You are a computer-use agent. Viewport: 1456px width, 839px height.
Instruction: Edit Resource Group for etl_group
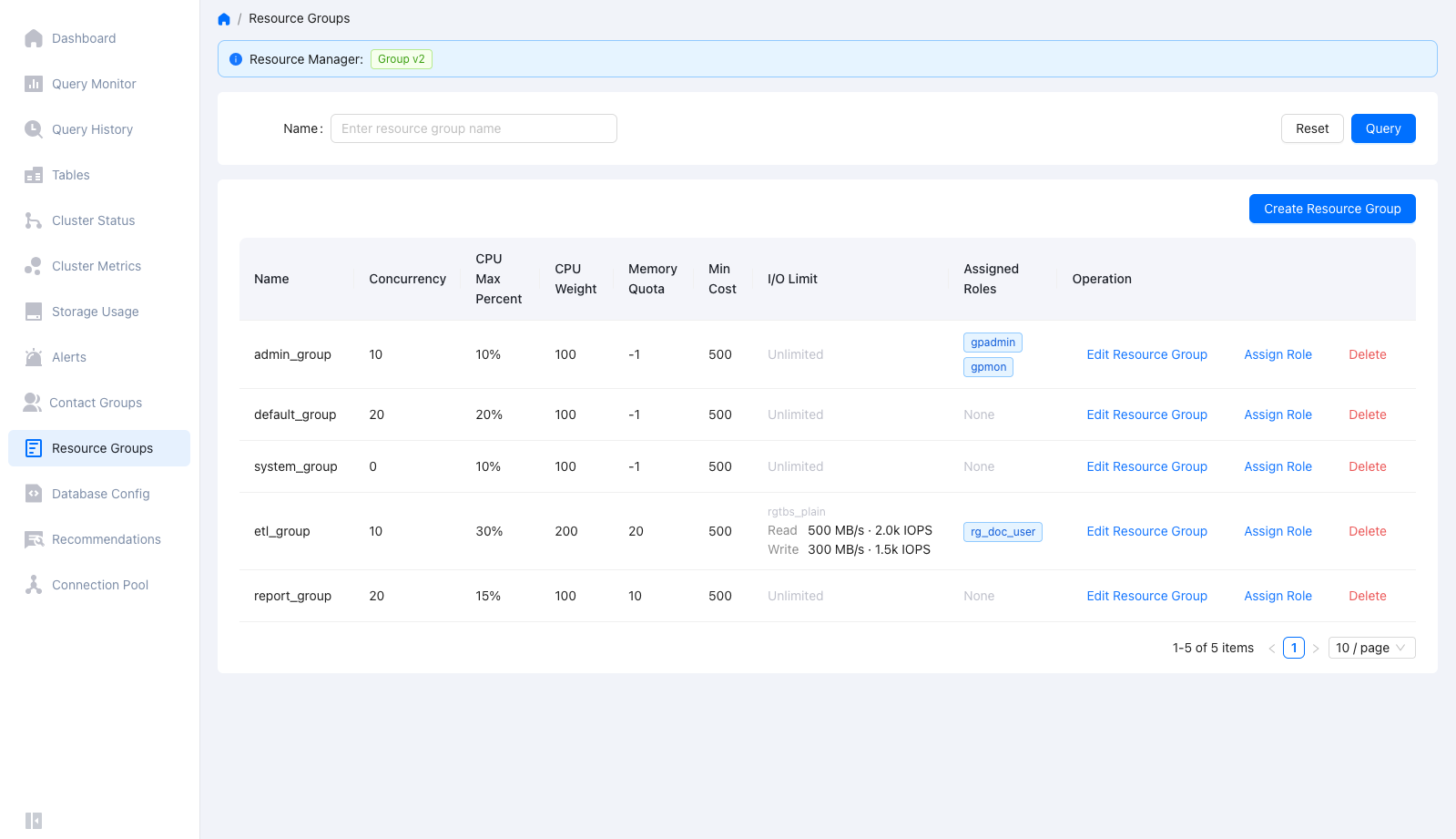click(1146, 531)
